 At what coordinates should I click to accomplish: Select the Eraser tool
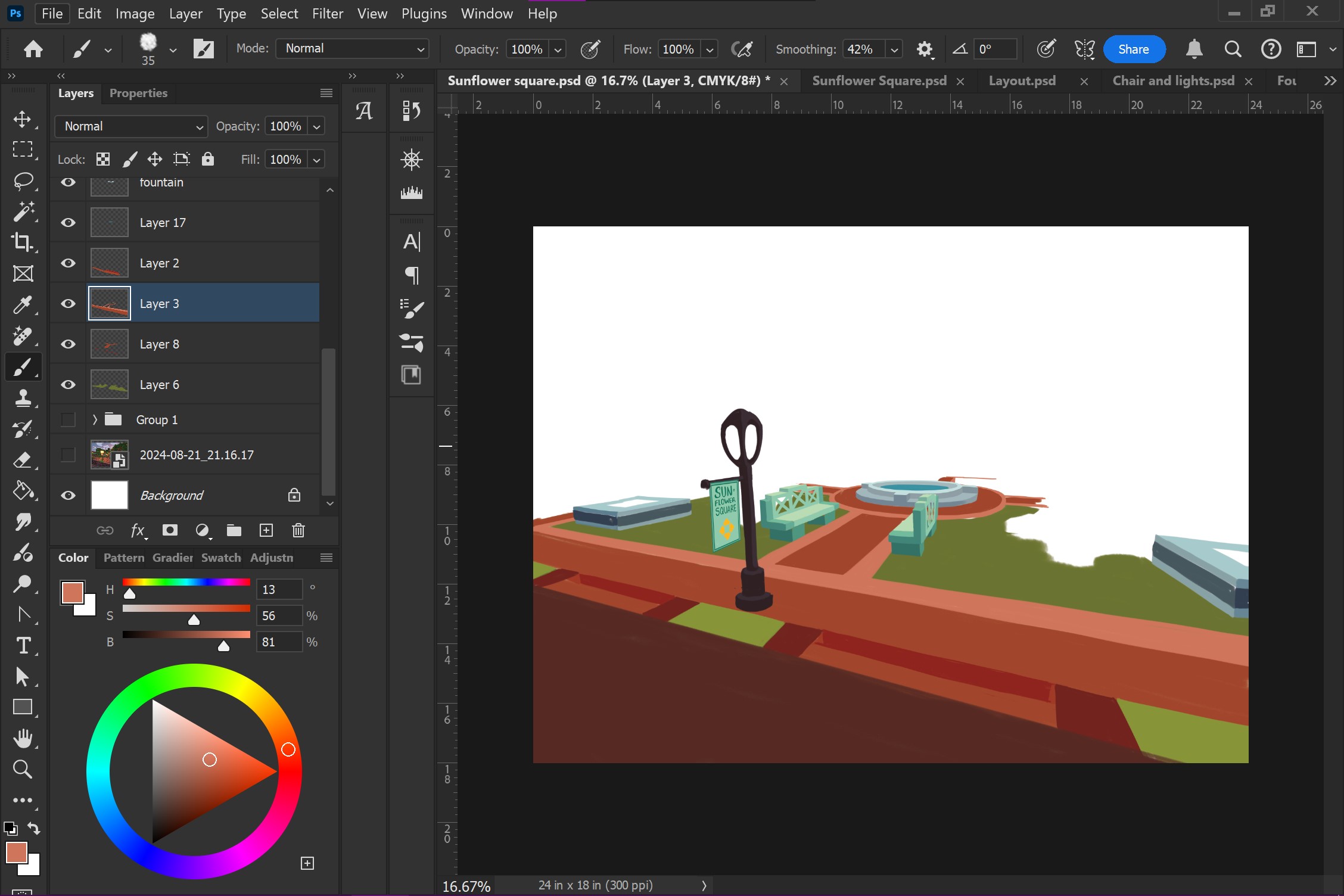pos(23,460)
